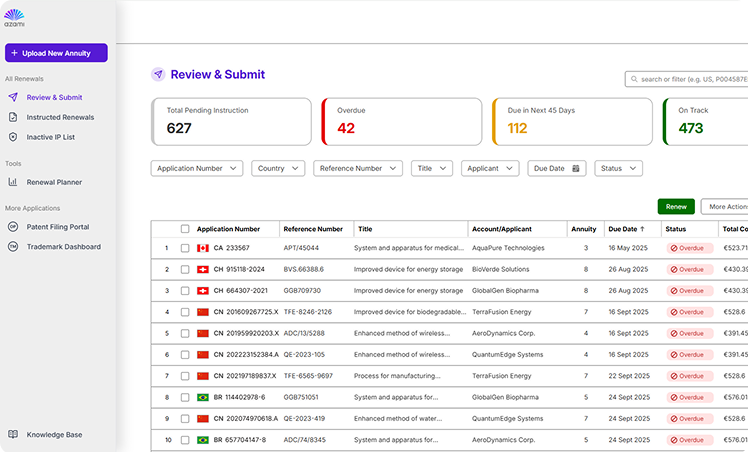Image resolution: width=748 pixels, height=454 pixels.
Task: Click the Trademark Dashboard icon
Action: pos(13,246)
